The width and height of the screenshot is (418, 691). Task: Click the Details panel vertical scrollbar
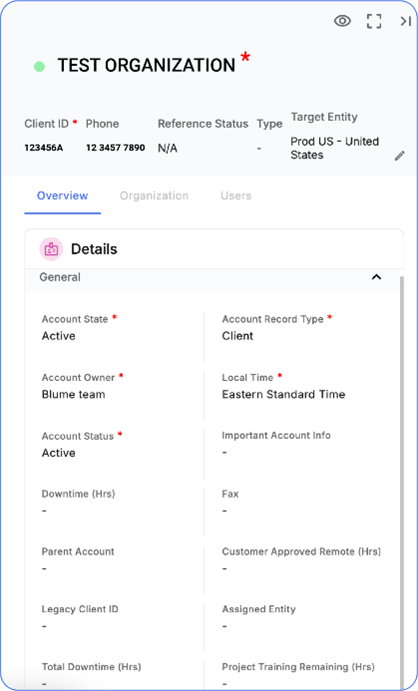[x=401, y=480]
